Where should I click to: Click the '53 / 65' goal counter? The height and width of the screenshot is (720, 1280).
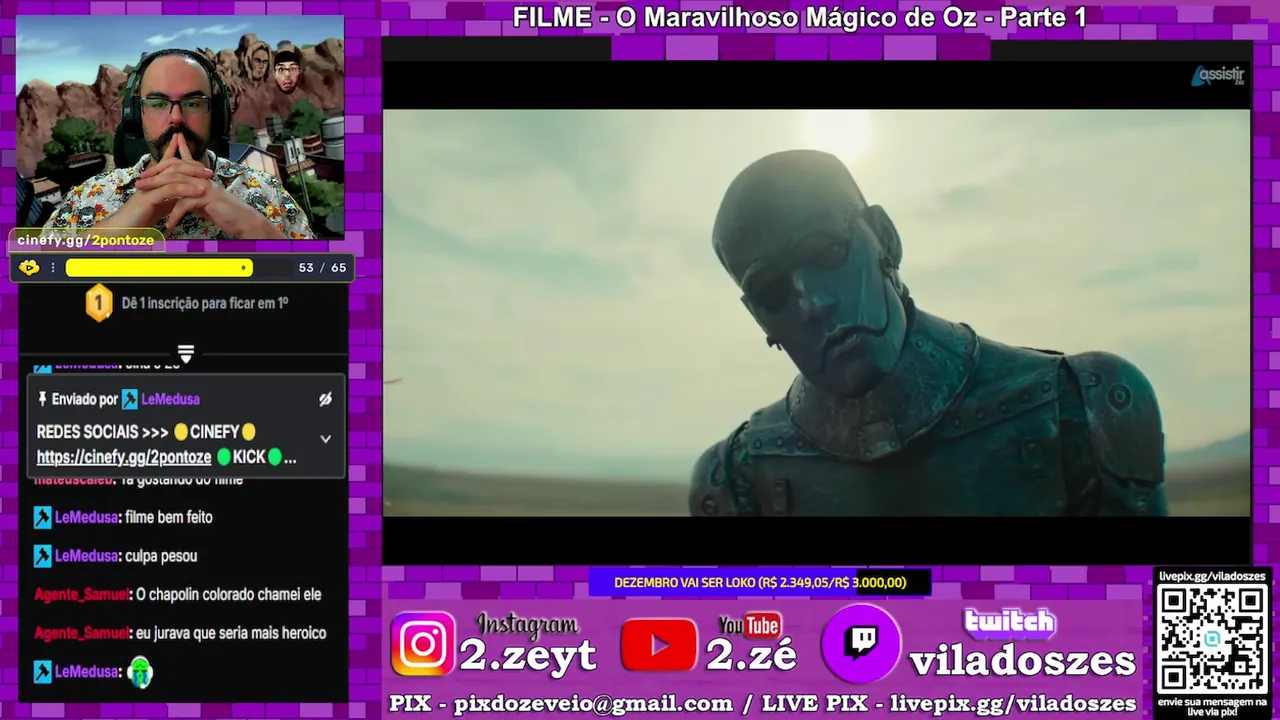[322, 268]
